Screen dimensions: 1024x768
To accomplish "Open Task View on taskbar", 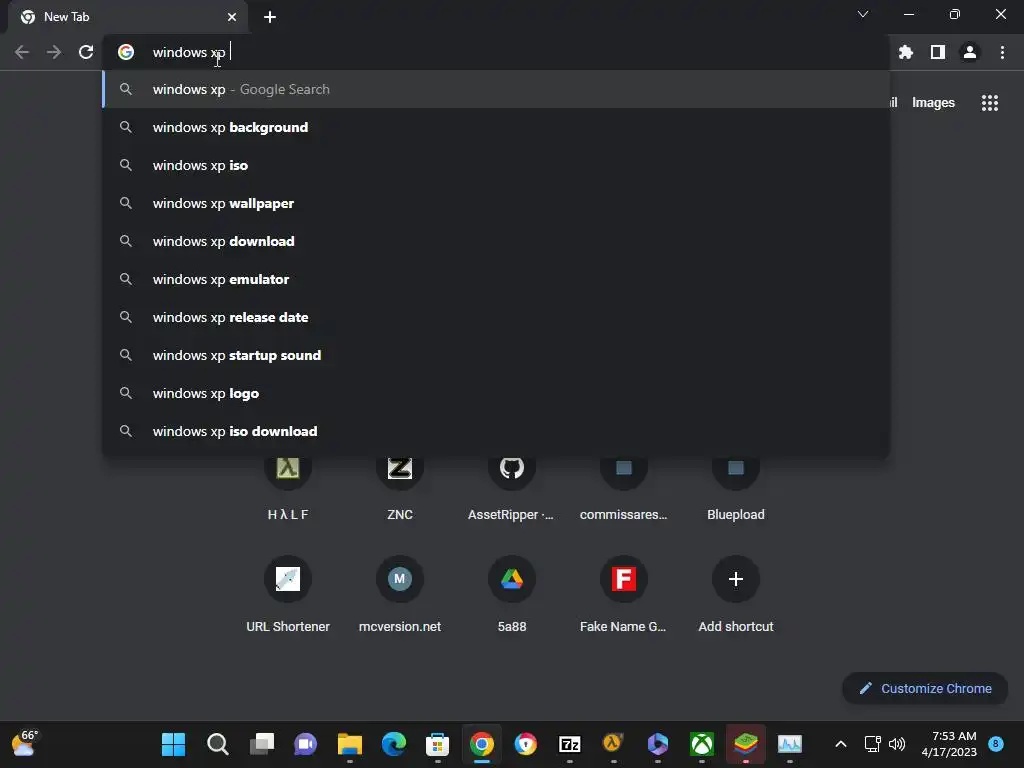I will tap(262, 744).
